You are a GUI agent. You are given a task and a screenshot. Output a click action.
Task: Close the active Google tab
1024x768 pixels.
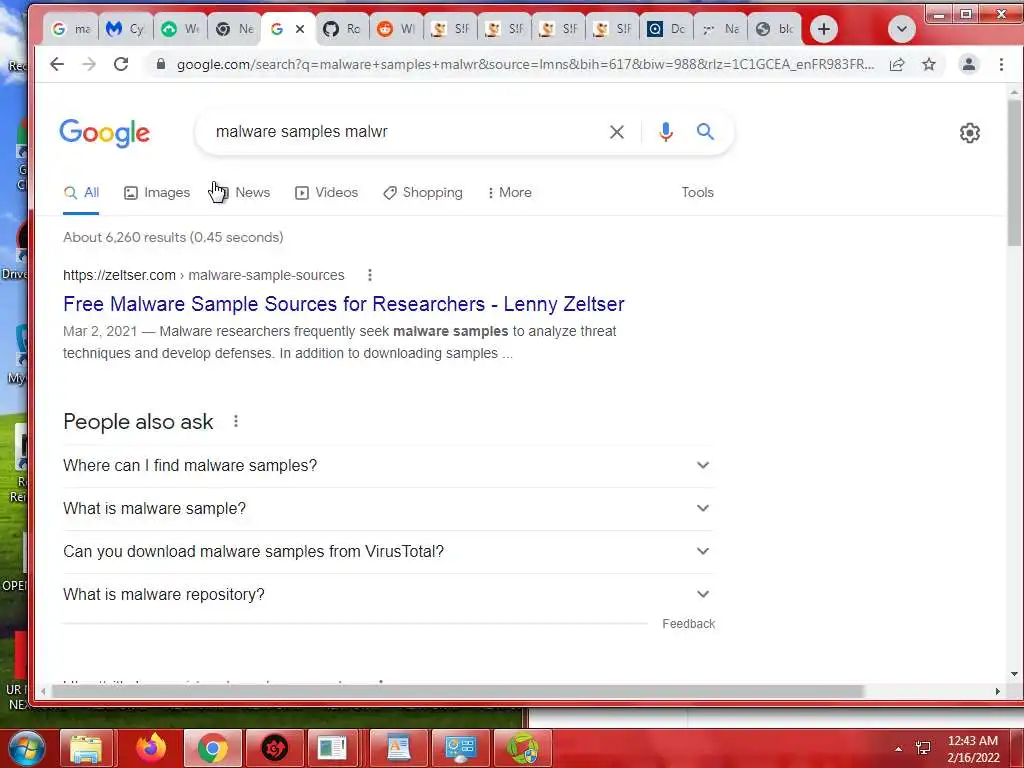coord(300,29)
